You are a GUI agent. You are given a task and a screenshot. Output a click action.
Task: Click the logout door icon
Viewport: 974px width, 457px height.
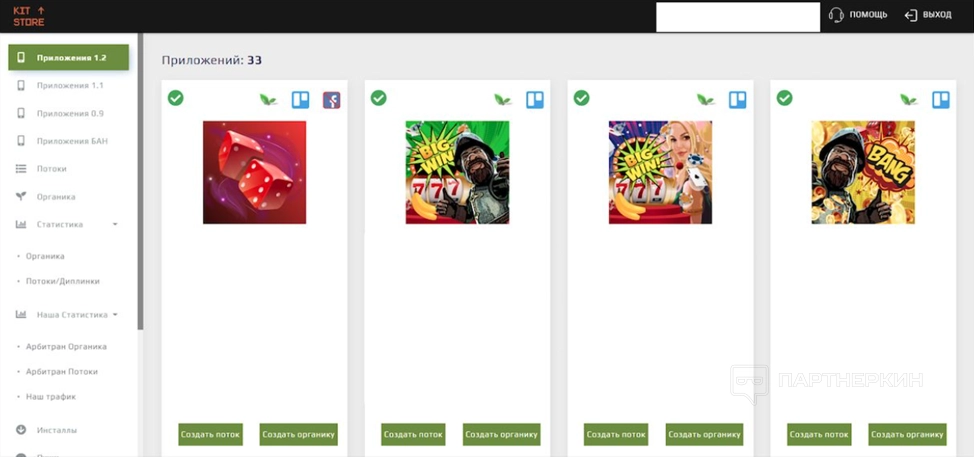[911, 15]
